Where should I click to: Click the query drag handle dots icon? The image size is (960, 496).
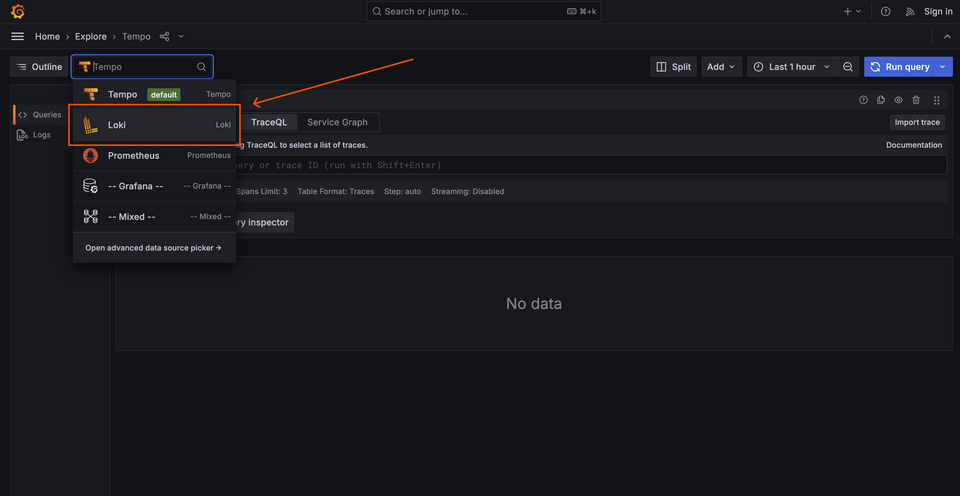click(937, 100)
